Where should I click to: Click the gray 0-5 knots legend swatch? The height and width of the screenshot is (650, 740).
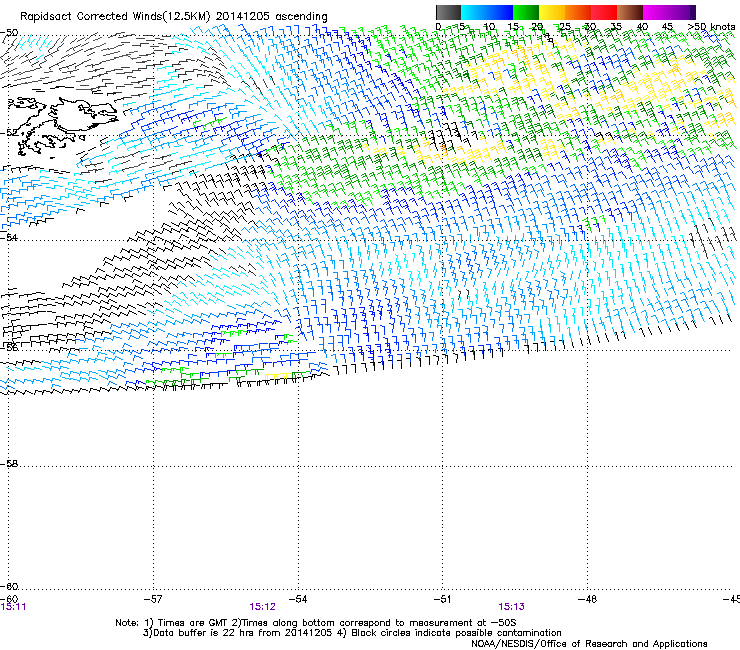point(448,12)
